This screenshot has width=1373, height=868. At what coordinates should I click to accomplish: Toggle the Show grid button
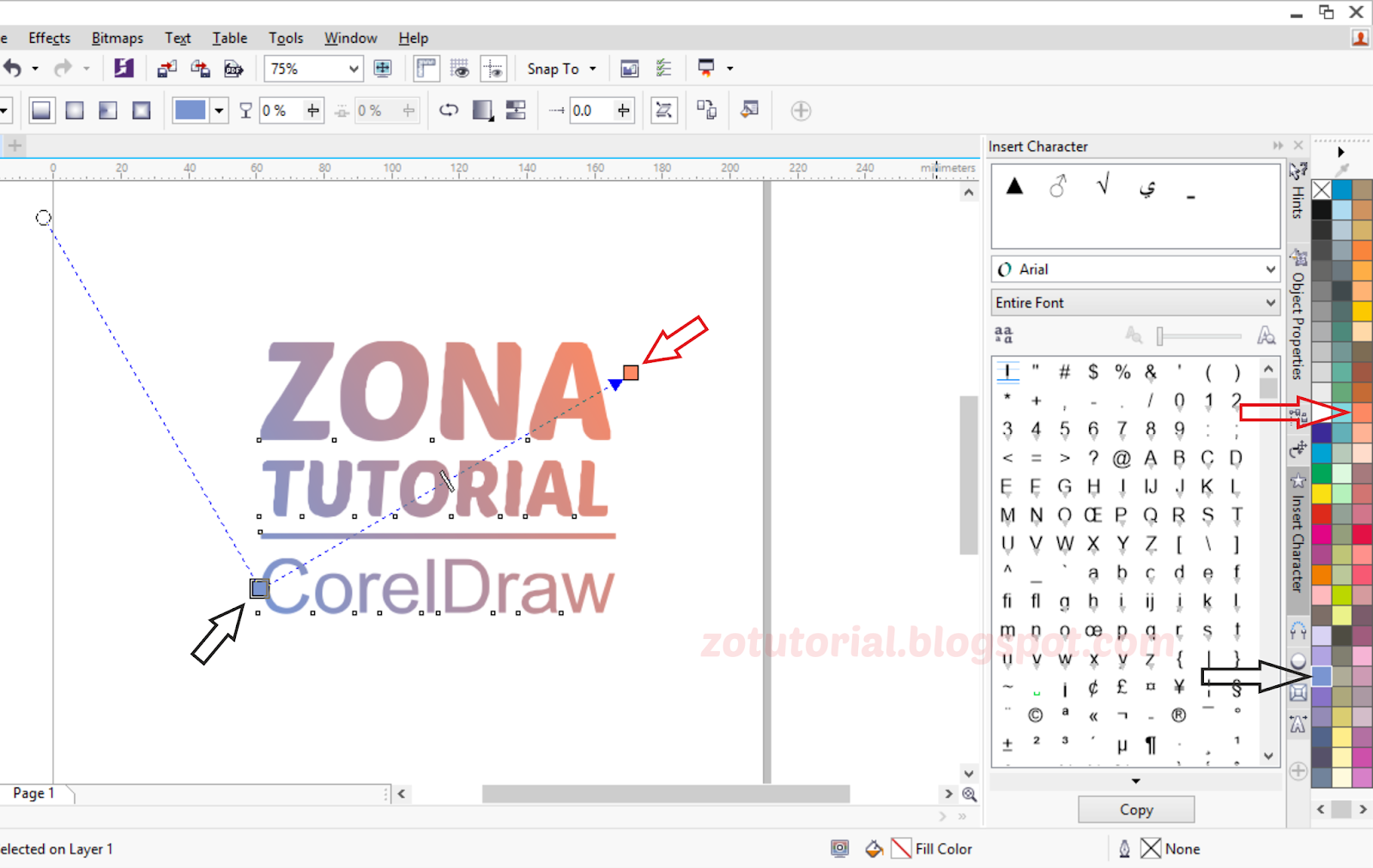click(460, 69)
